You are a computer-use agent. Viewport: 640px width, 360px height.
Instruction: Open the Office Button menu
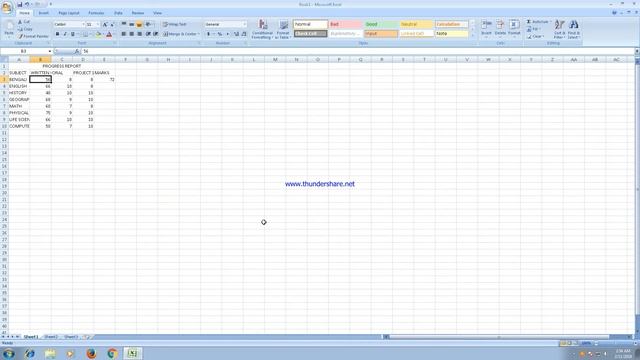click(7, 7)
